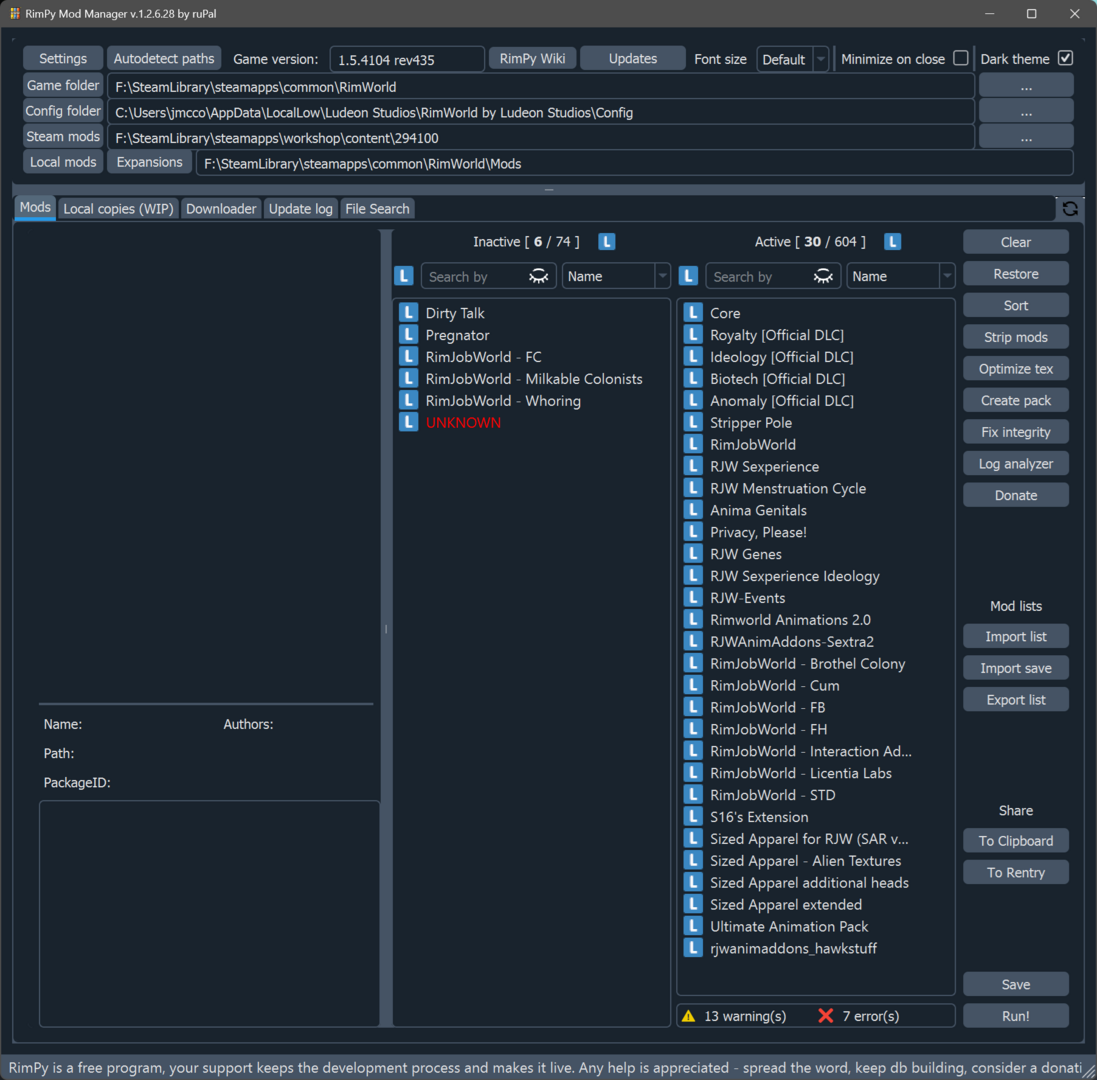Click the L filter icon before the active search box
Viewport: 1097px width, 1080px height.
click(688, 276)
